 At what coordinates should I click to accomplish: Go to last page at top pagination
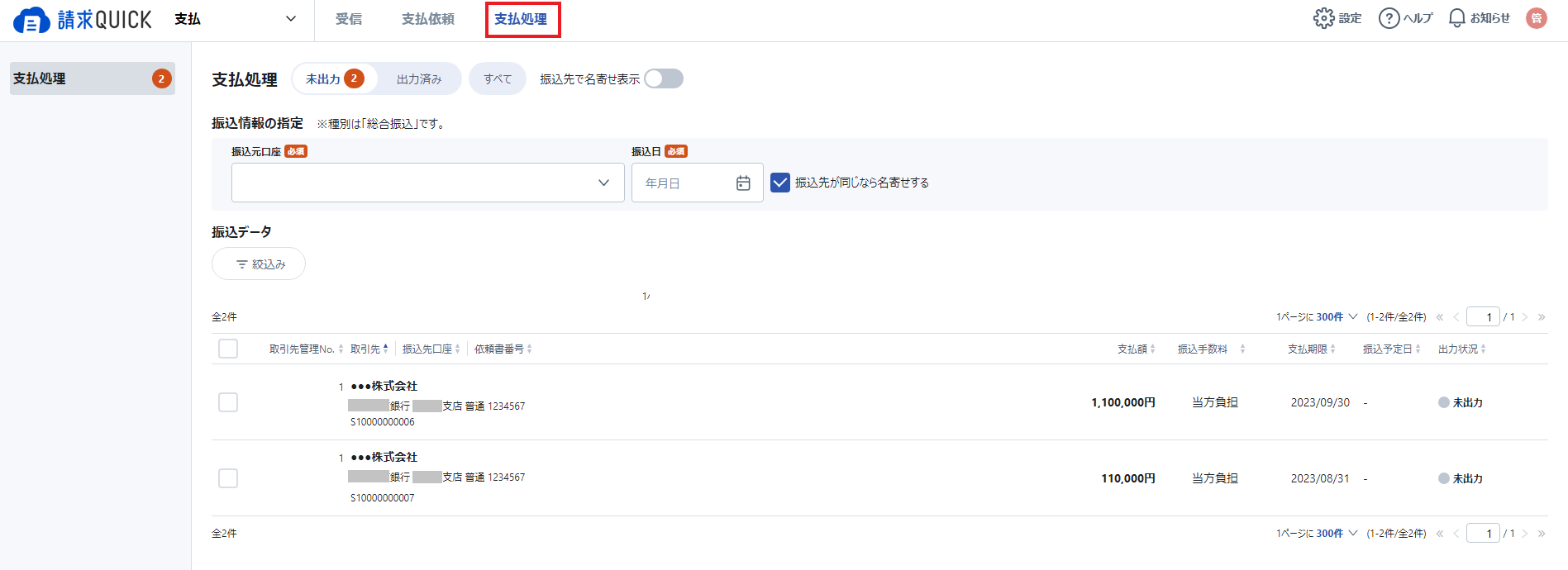pyautogui.click(x=1542, y=317)
